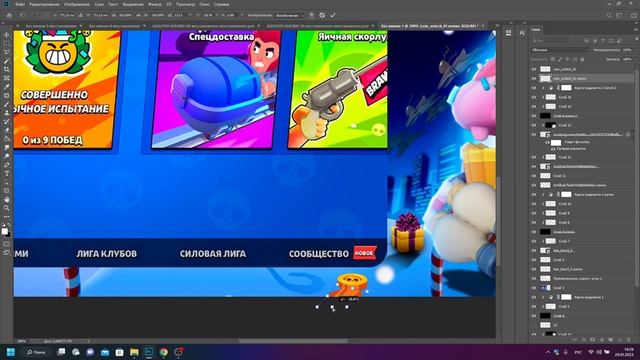Click the share button in top-right
This screenshot has height=360, width=640.
(633, 15)
